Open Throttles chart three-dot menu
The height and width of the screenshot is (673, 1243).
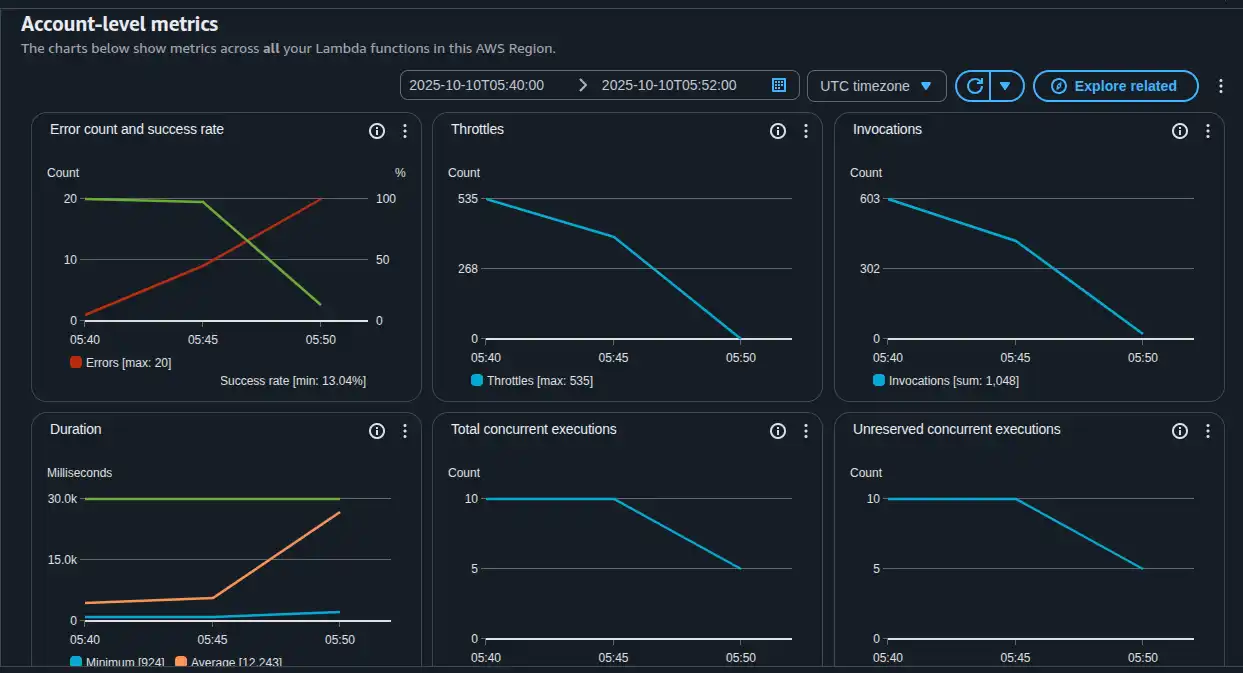pyautogui.click(x=806, y=131)
